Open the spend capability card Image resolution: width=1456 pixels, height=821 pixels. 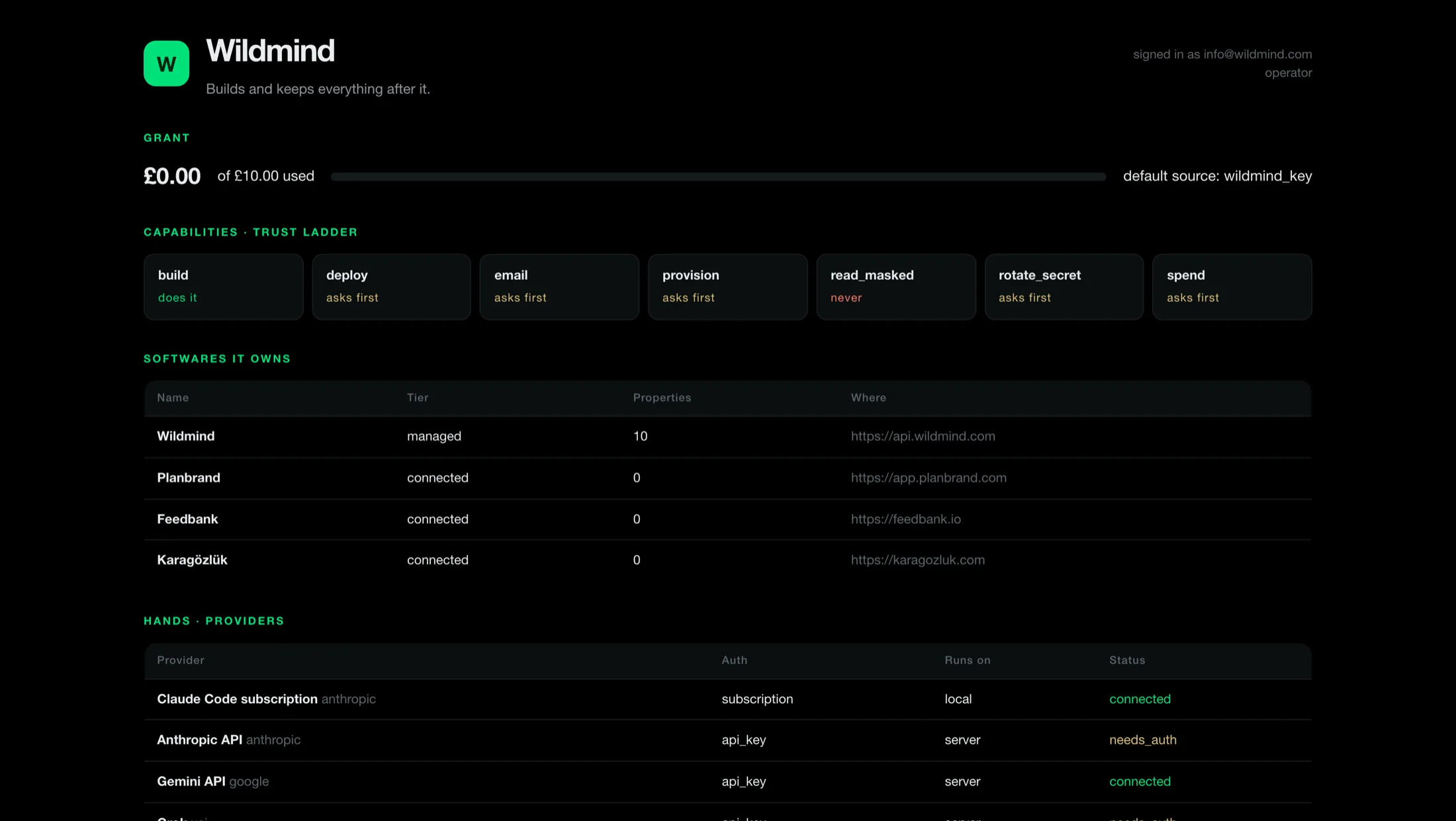[1232, 287]
